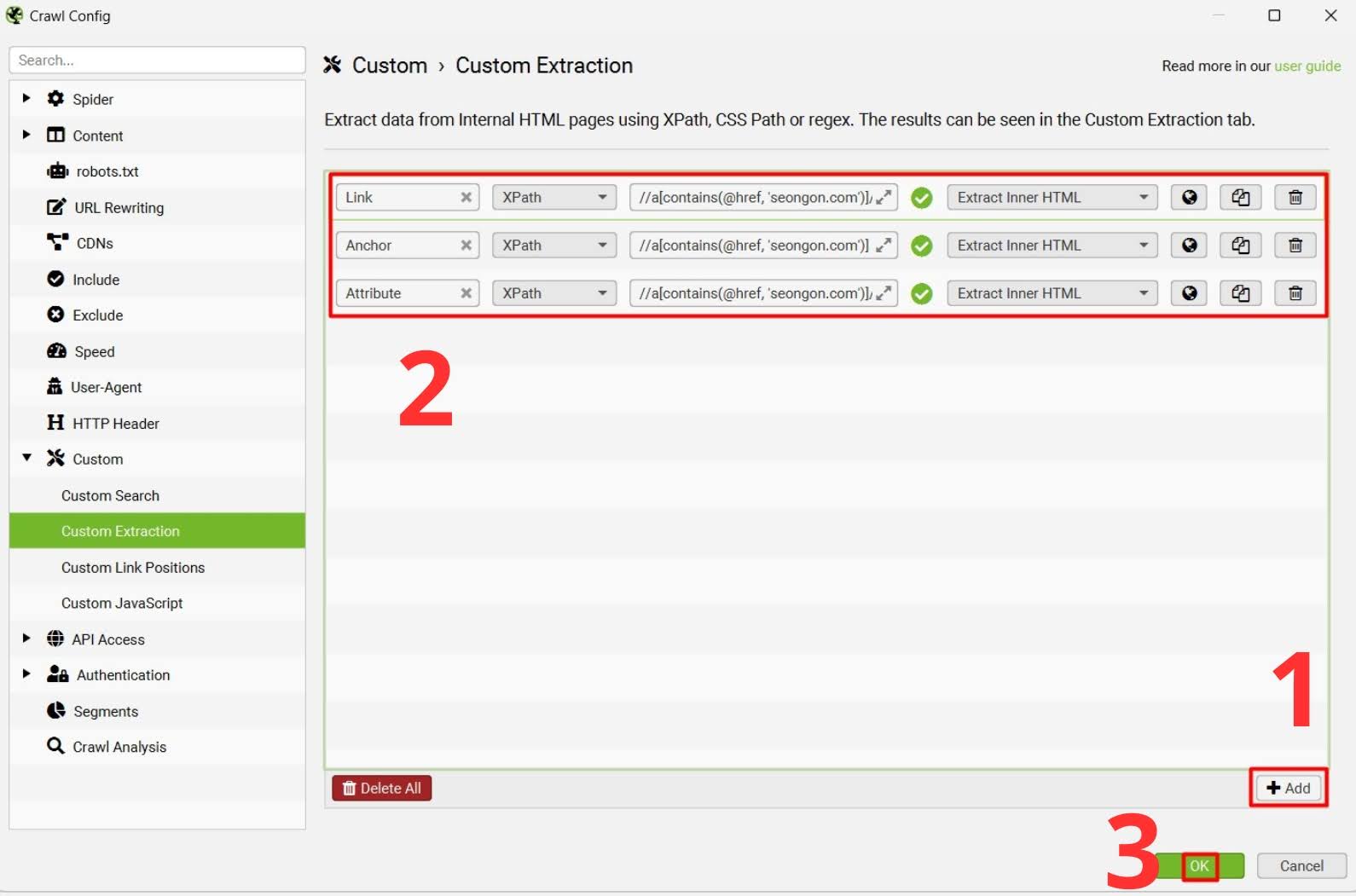
Task: Cancel the Crawl Config dialog
Action: (x=1301, y=865)
